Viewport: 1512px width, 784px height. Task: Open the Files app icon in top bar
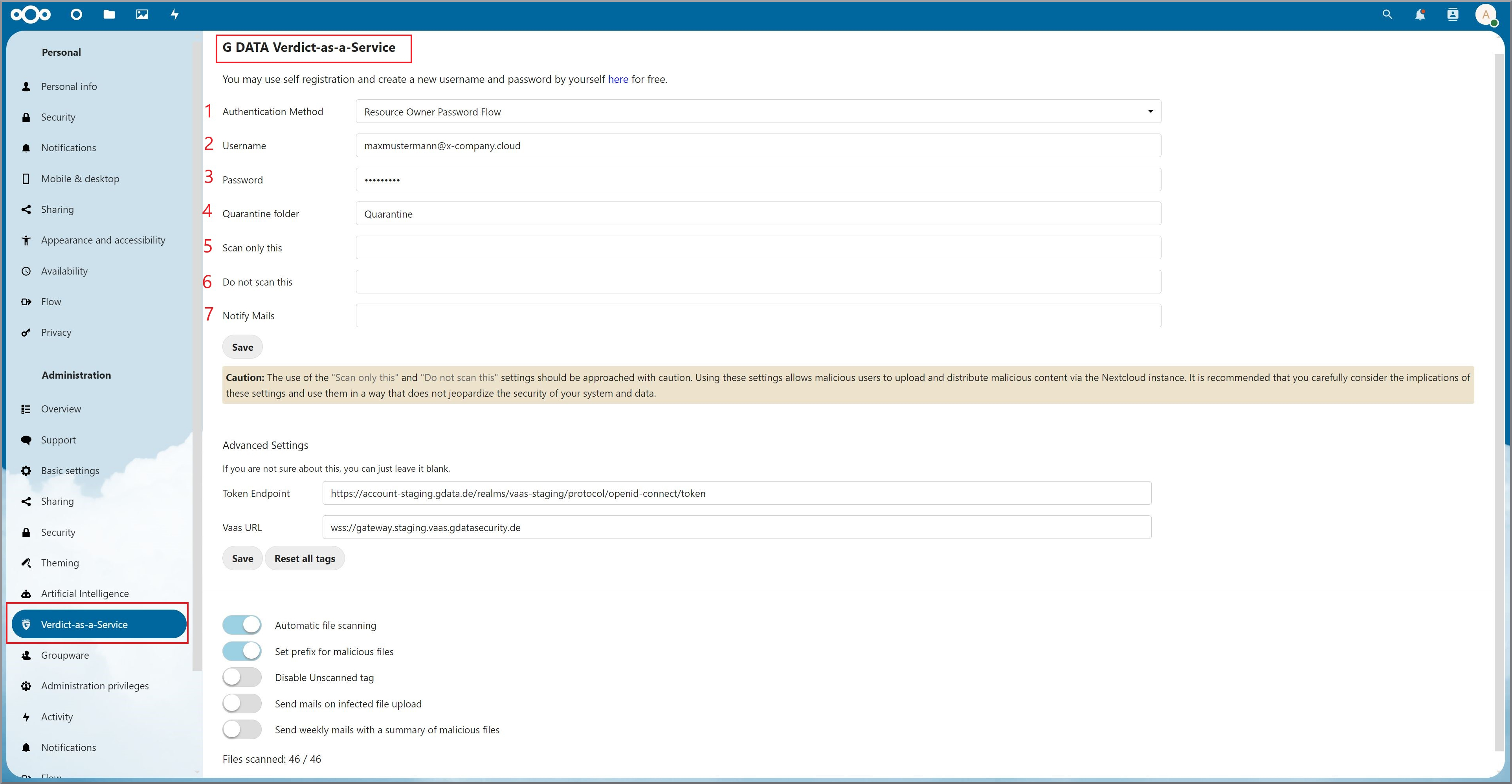(109, 15)
